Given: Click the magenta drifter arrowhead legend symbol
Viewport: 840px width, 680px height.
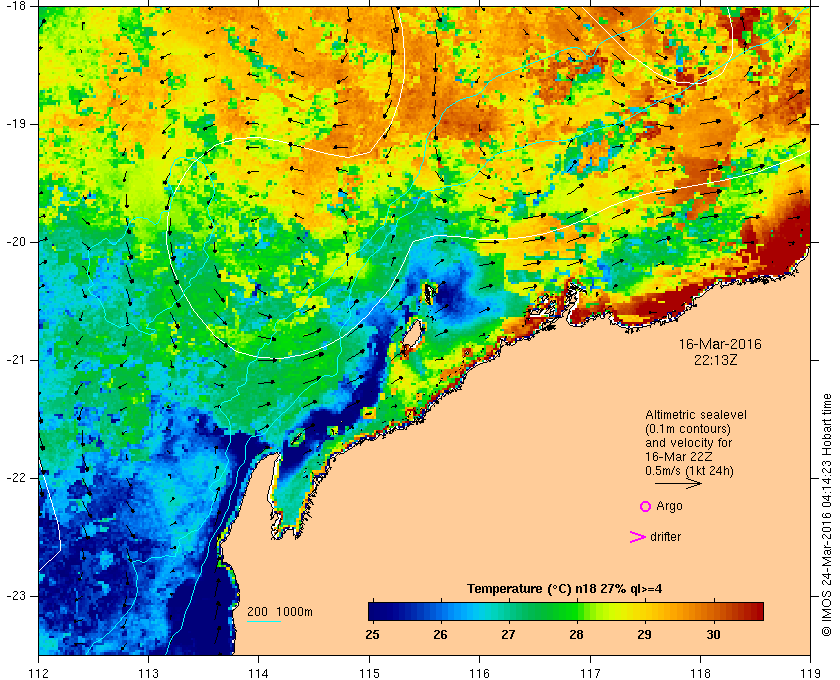Looking at the screenshot, I should click(637, 537).
